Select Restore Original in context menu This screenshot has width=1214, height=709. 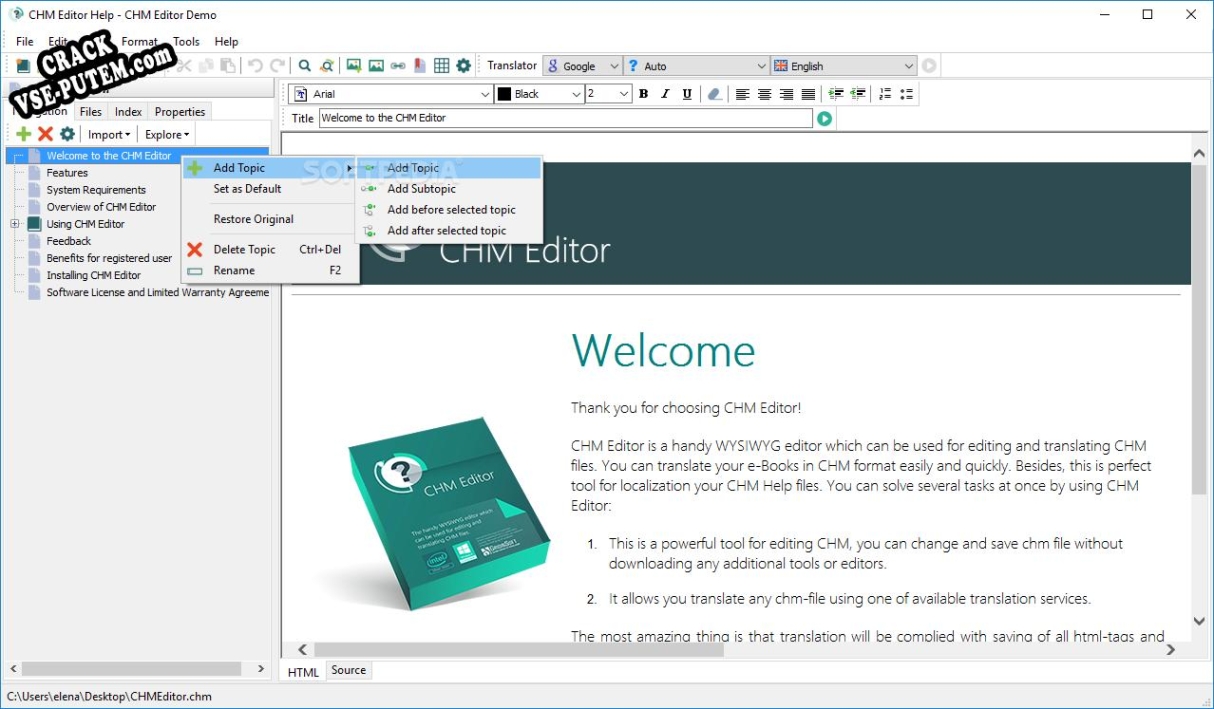[269, 219]
